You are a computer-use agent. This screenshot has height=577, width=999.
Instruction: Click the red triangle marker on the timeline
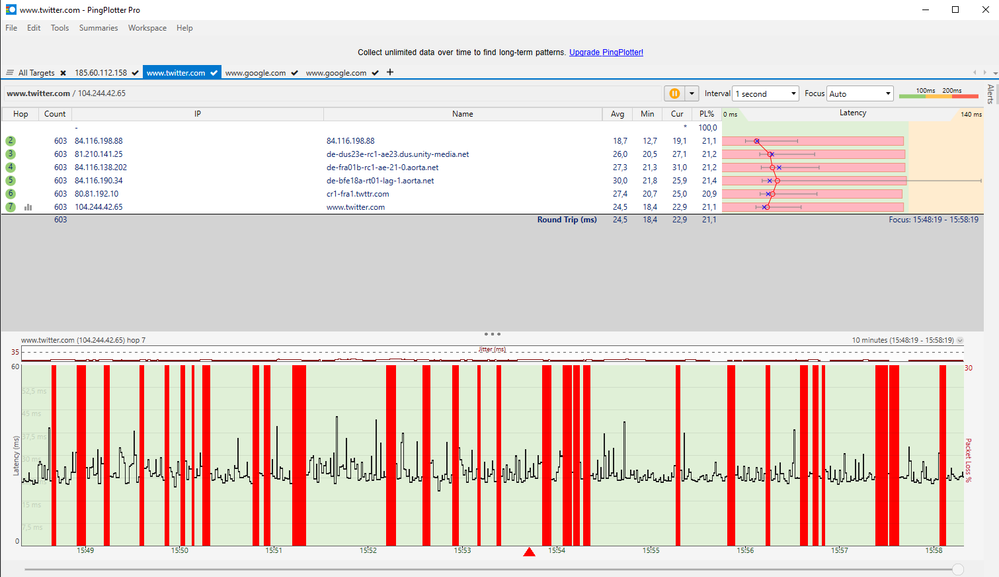pos(529,552)
